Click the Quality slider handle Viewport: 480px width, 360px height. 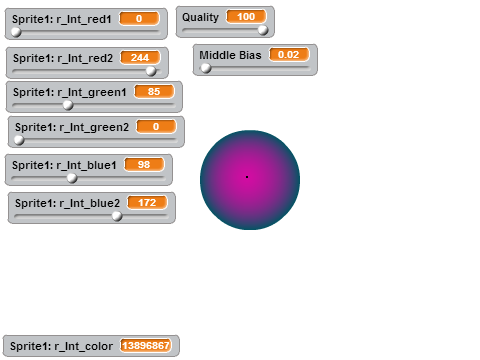click(x=263, y=30)
